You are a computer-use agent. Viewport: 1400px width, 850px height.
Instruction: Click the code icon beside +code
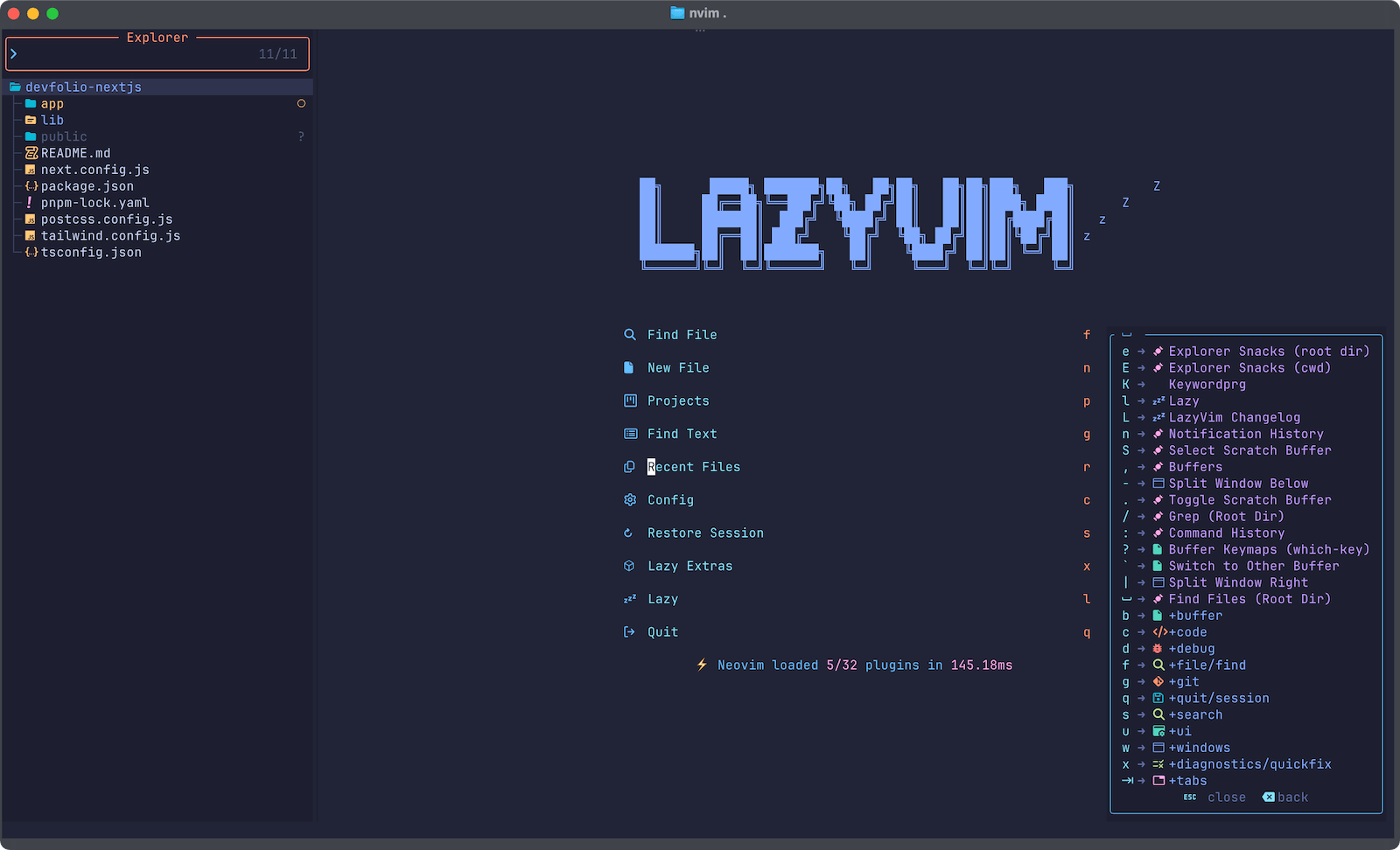pos(1160,632)
